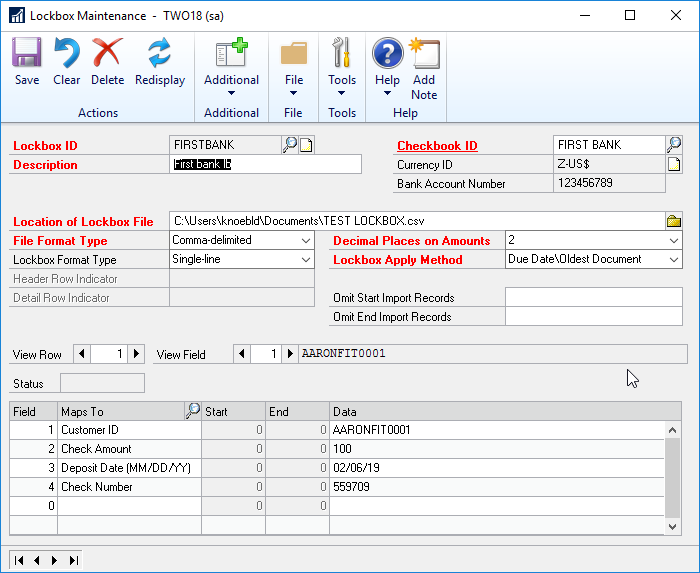The image size is (700, 573).
Task: Open the Maps To column lookup
Action: coord(192,411)
